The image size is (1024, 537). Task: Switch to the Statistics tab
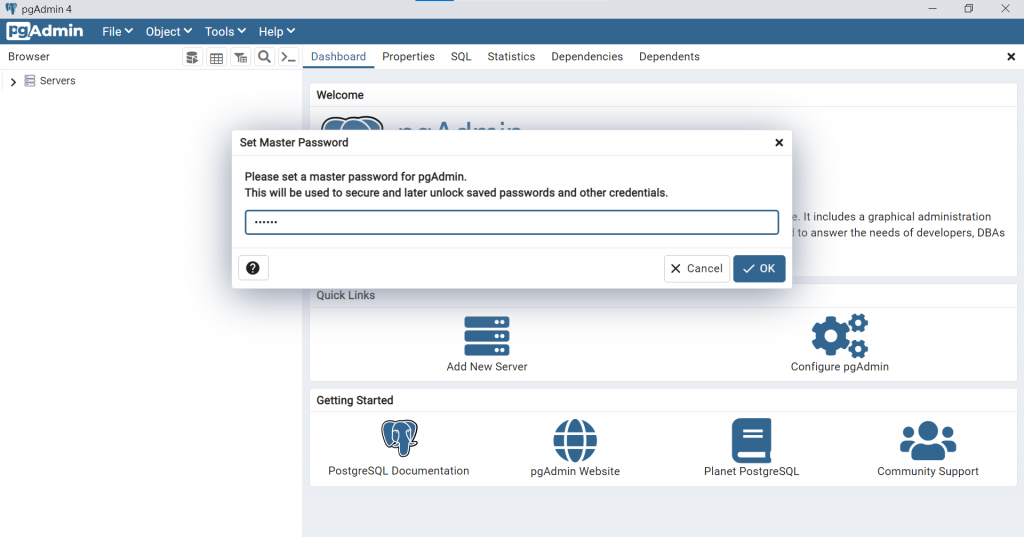pos(511,57)
